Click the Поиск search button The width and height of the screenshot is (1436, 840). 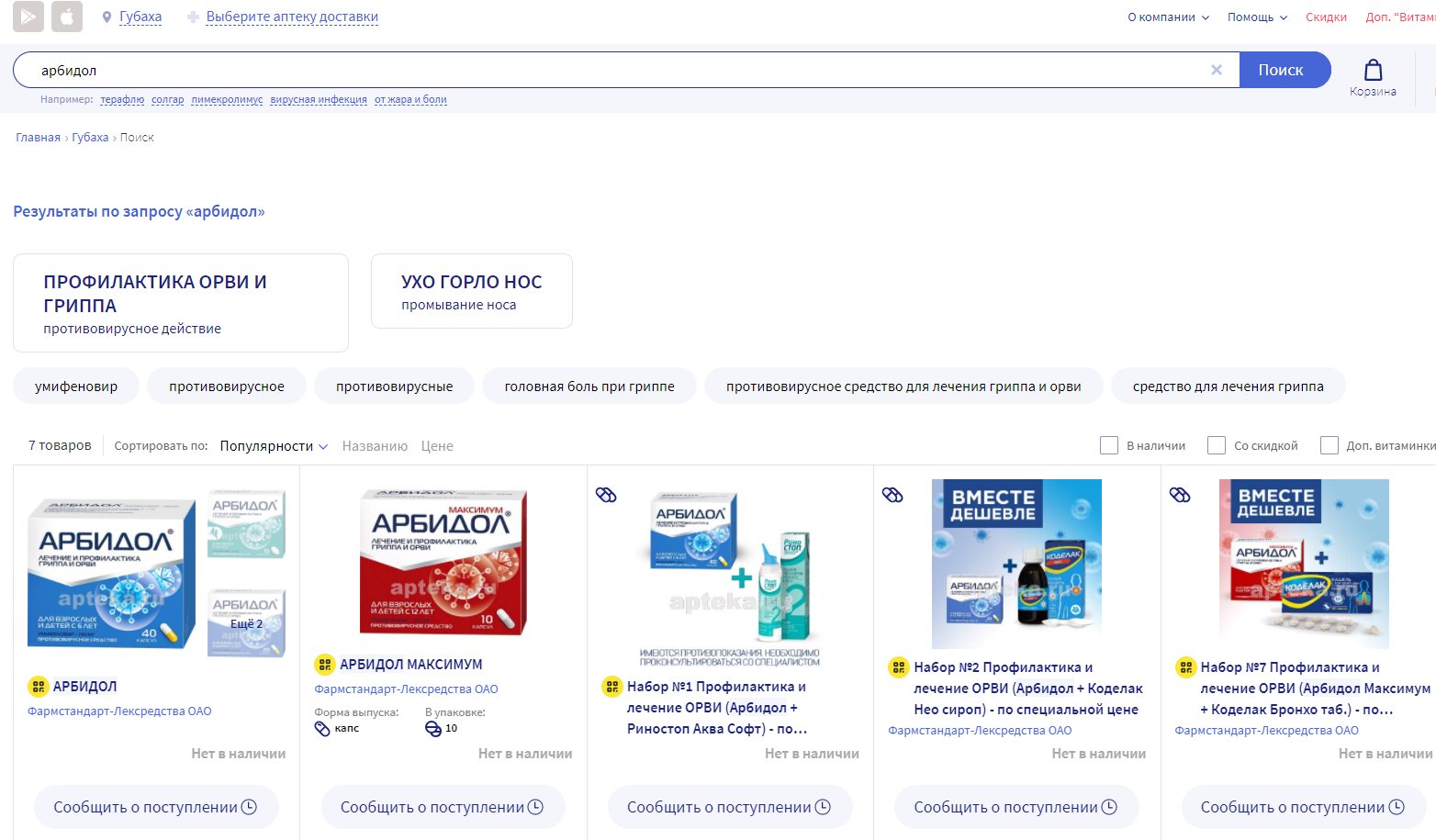[x=1285, y=70]
